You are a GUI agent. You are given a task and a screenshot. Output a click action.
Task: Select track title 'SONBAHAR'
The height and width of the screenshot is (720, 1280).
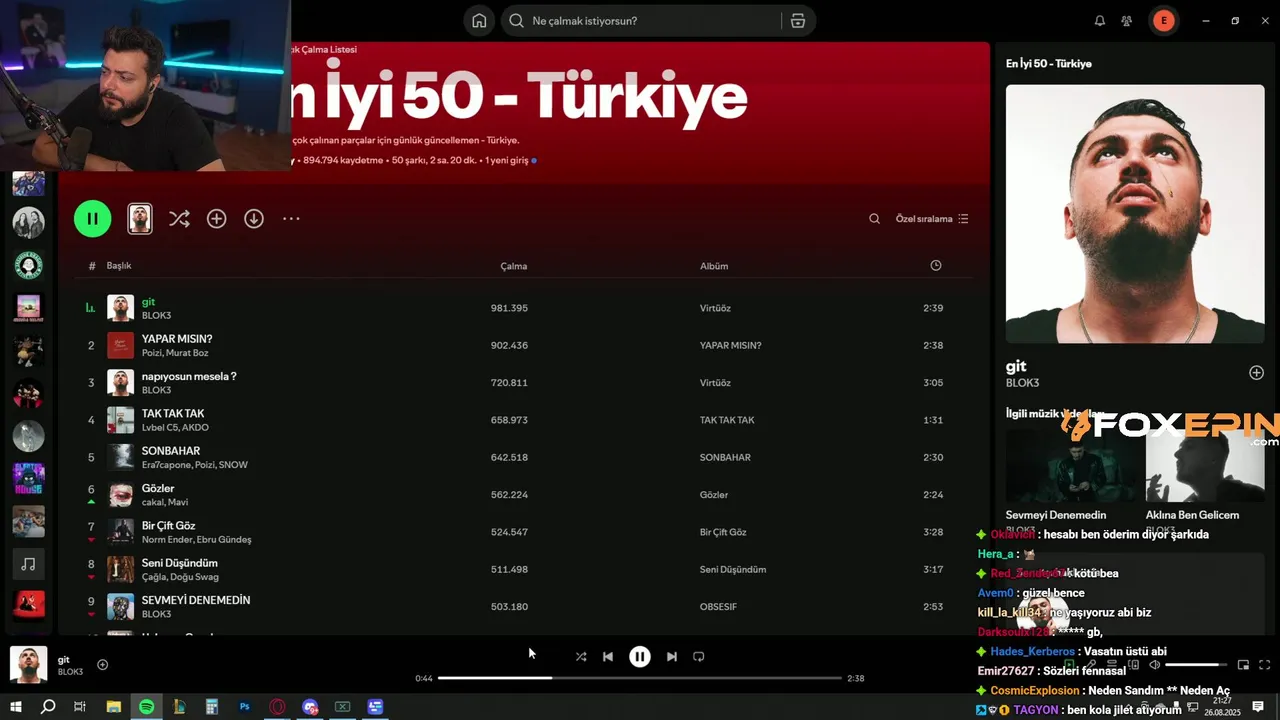point(171,451)
